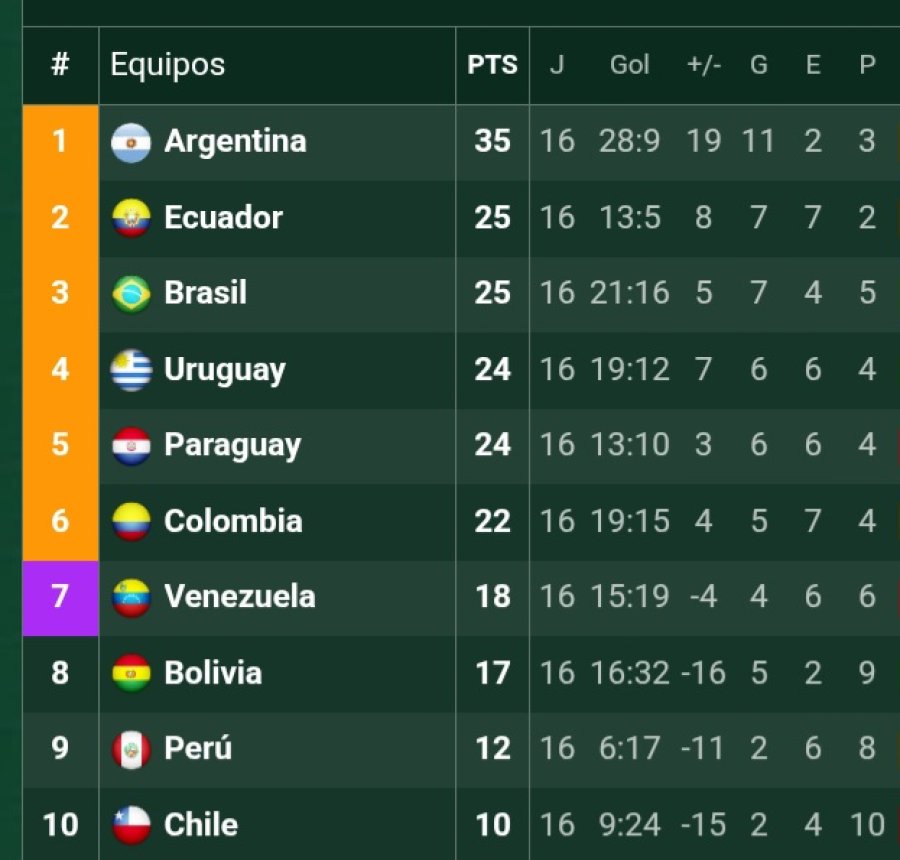Click the Venezuela flag icon
The image size is (900, 860).
(x=131, y=598)
